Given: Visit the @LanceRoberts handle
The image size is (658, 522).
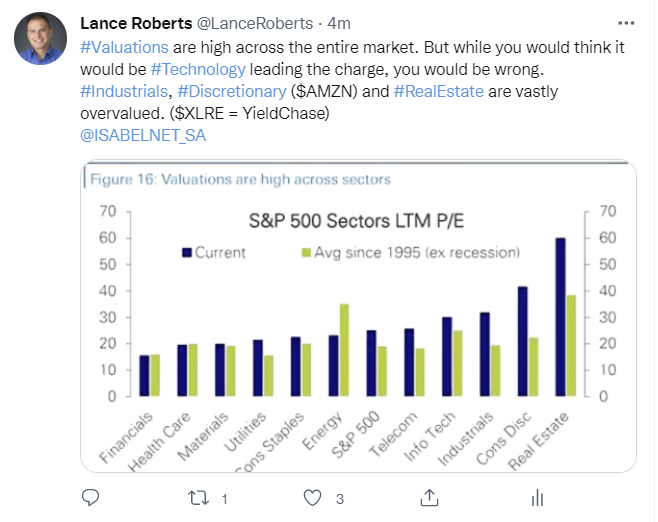Looking at the screenshot, I should (255, 23).
